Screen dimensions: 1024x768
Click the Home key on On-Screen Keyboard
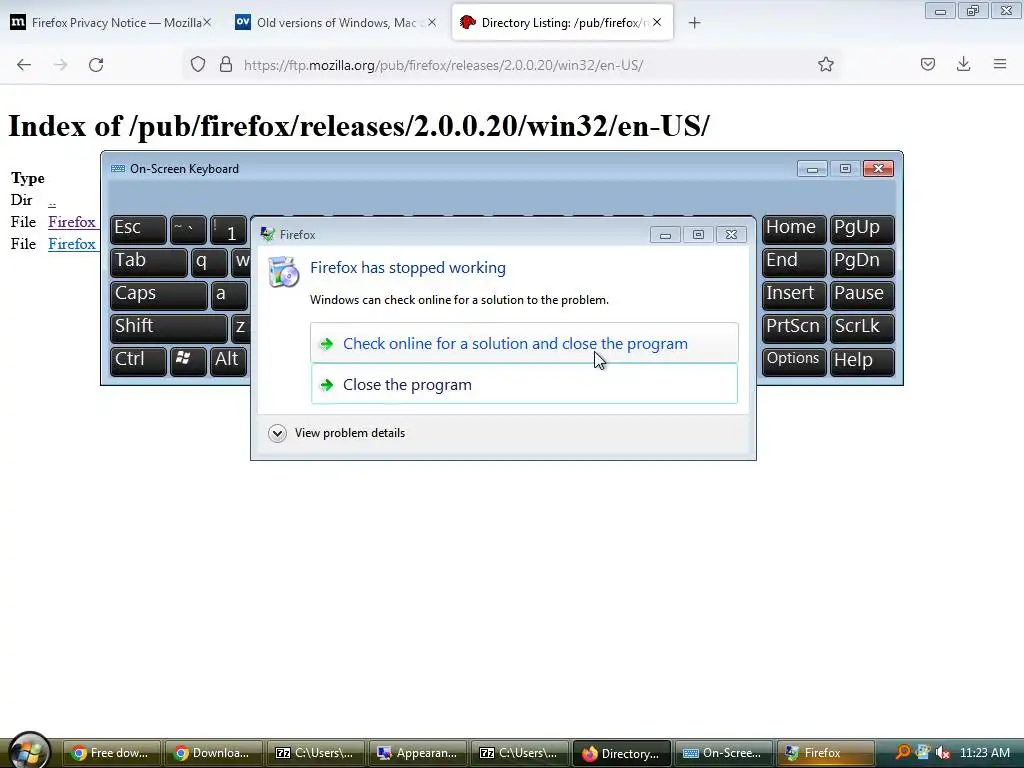point(794,229)
